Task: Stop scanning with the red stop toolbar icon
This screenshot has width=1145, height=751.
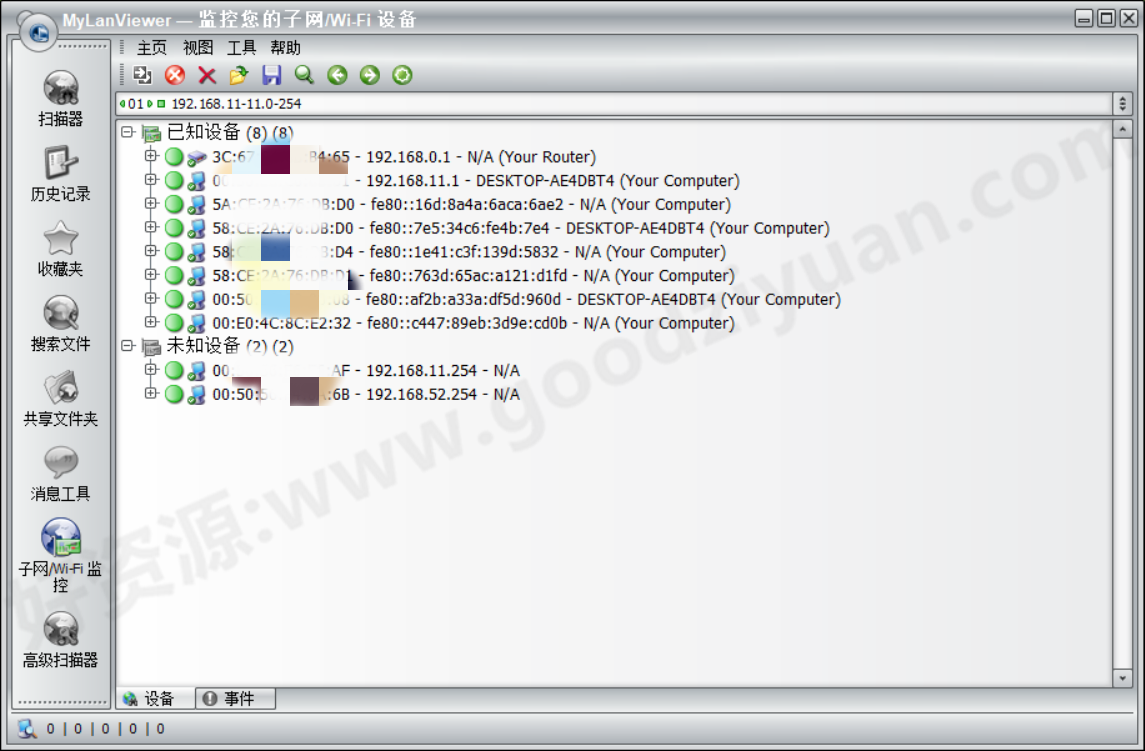Action: [172, 75]
